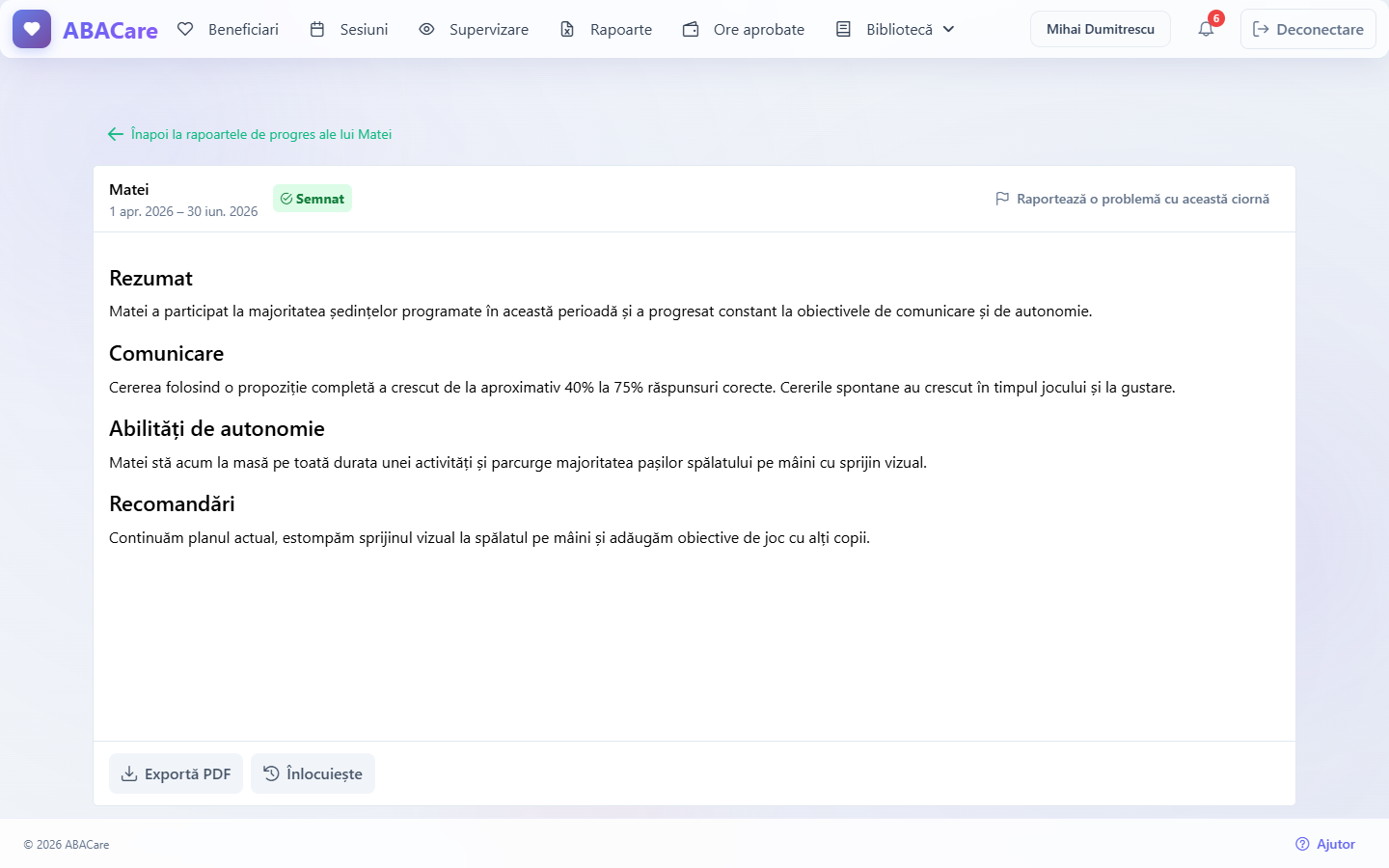
Task: Expand the Bibliotecă dropdown menu
Action: point(895,29)
